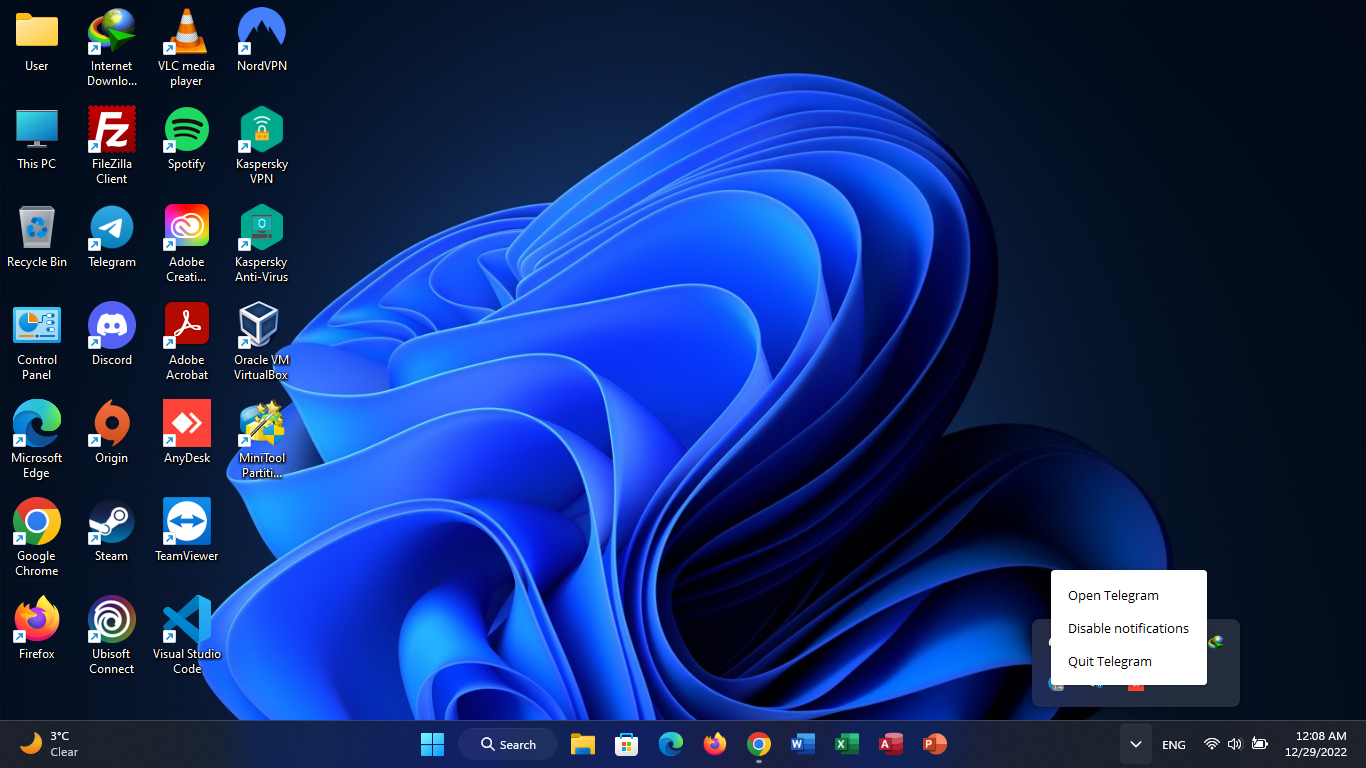
Task: Click the ENG language indicator
Action: tap(1174, 745)
